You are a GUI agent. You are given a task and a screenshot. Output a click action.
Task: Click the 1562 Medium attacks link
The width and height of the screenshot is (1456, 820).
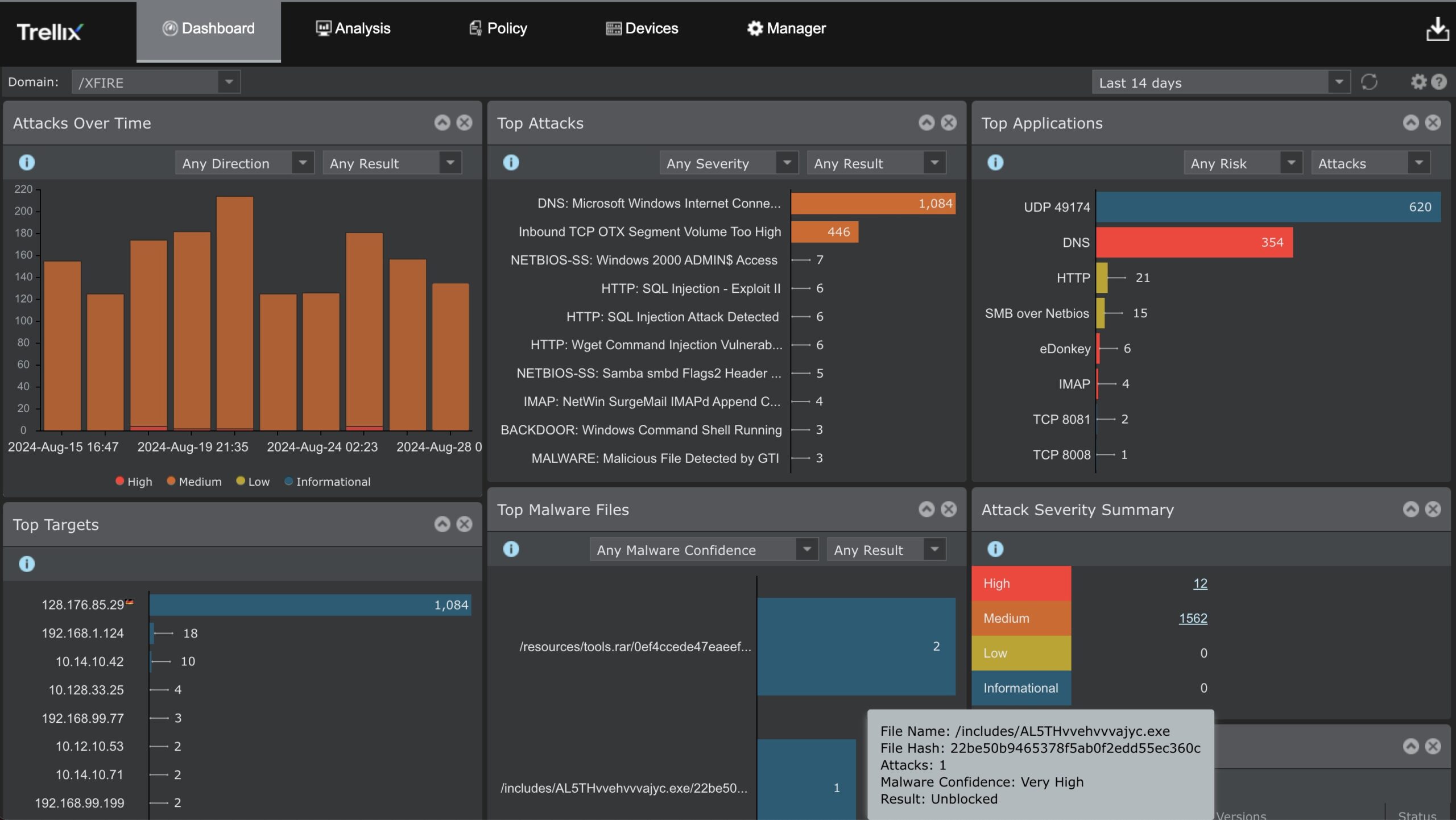tap(1192, 618)
